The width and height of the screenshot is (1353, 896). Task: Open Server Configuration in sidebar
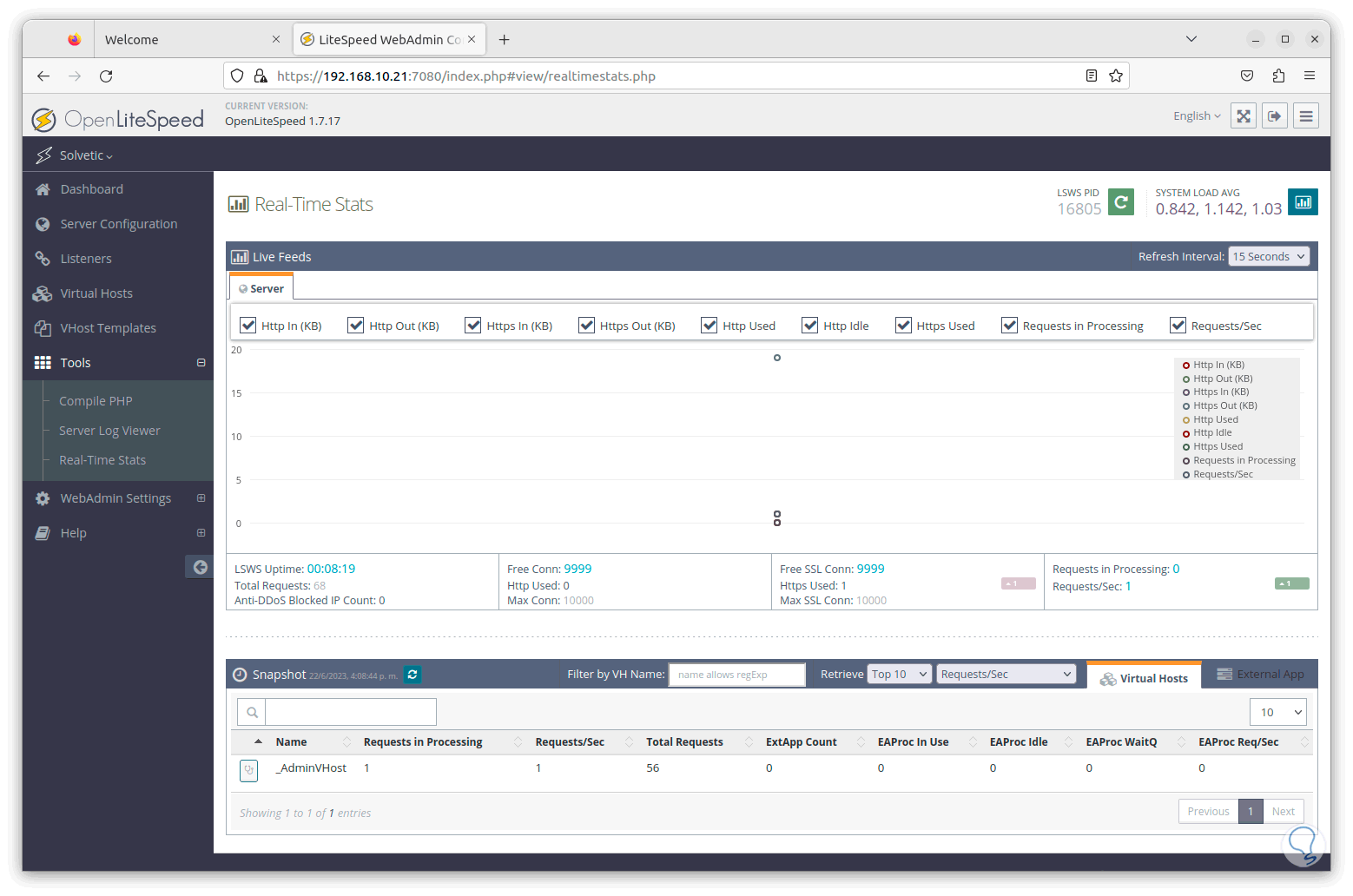tap(118, 224)
